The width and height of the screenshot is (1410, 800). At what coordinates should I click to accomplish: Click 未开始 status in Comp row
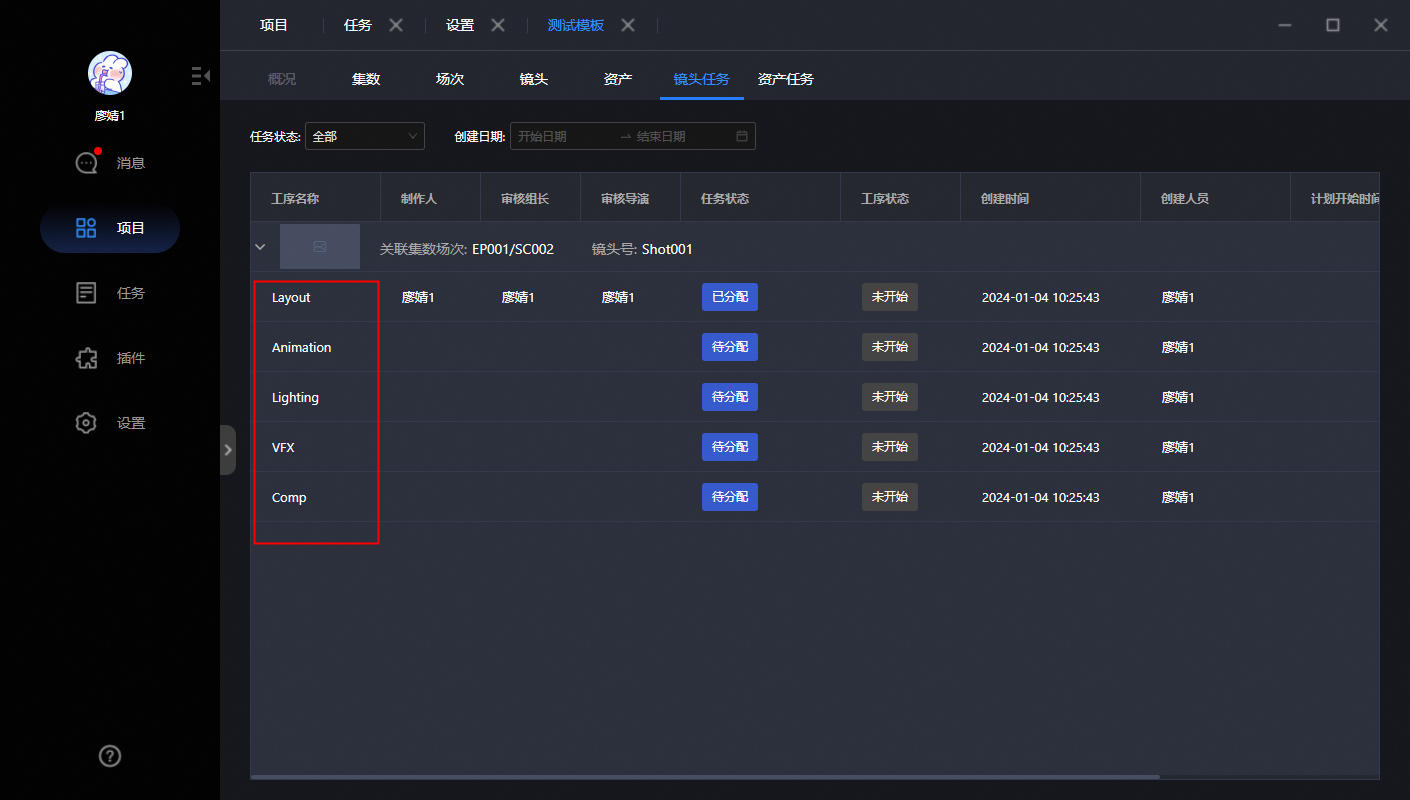point(890,497)
